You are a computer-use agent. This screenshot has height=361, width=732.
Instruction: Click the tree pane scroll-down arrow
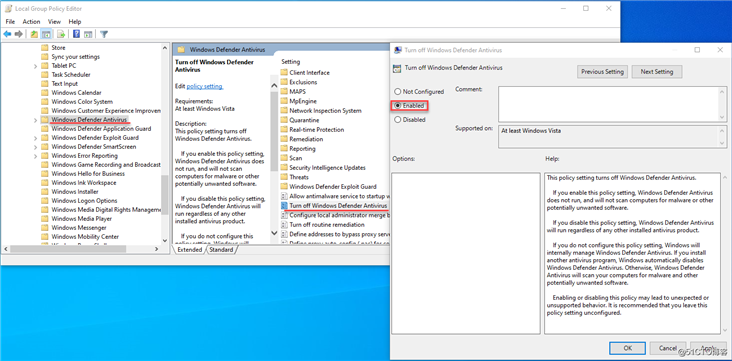click(164, 240)
